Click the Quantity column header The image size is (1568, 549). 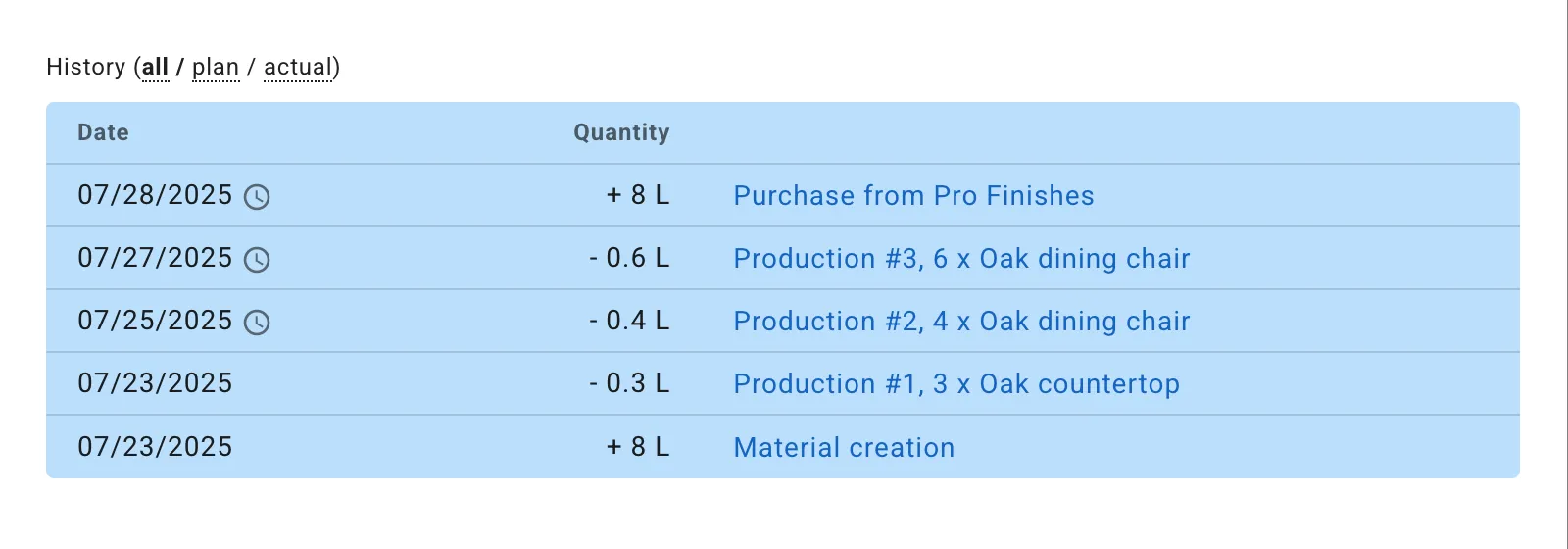[x=621, y=132]
